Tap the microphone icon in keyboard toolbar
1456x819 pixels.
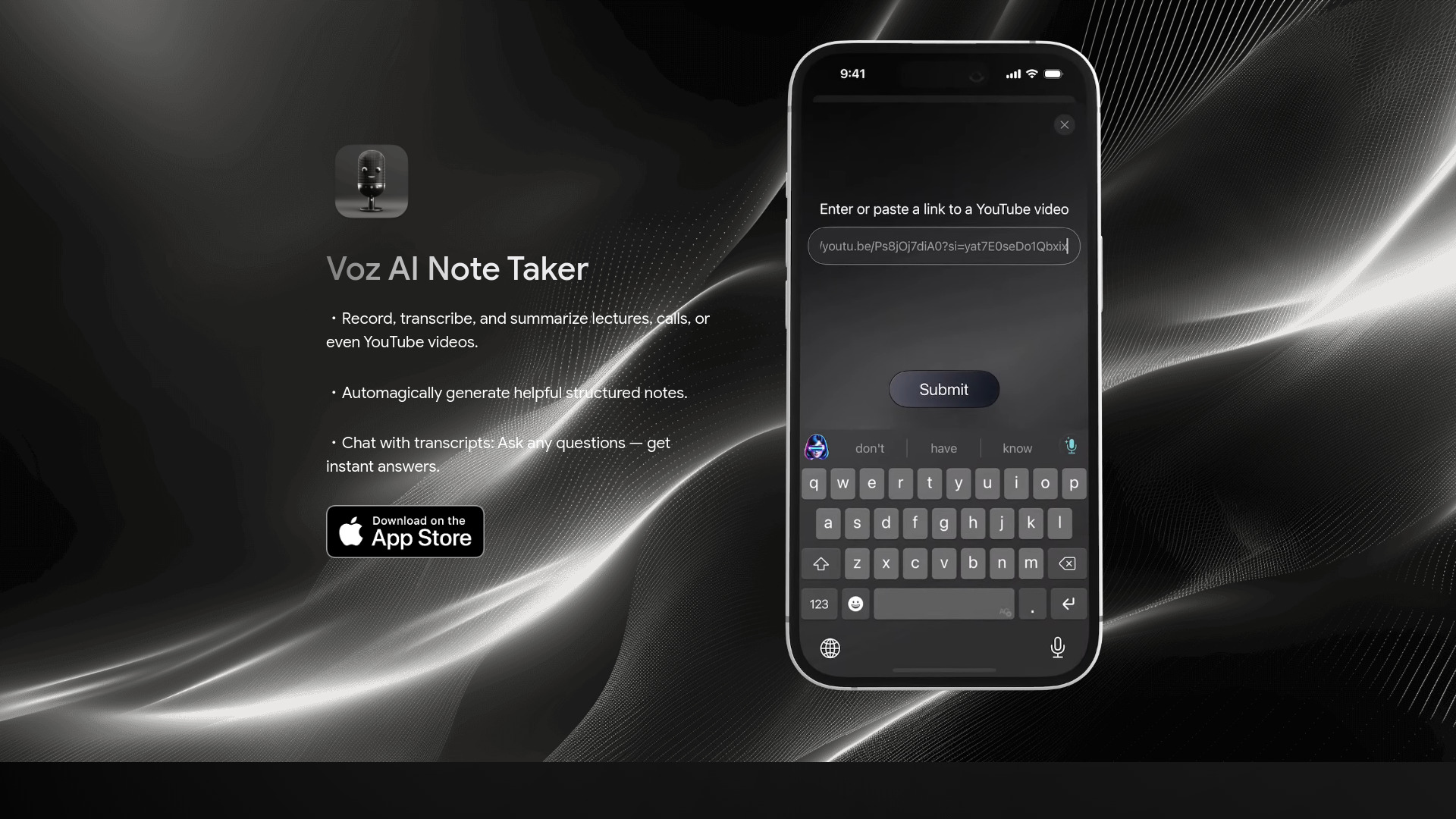pos(1070,447)
